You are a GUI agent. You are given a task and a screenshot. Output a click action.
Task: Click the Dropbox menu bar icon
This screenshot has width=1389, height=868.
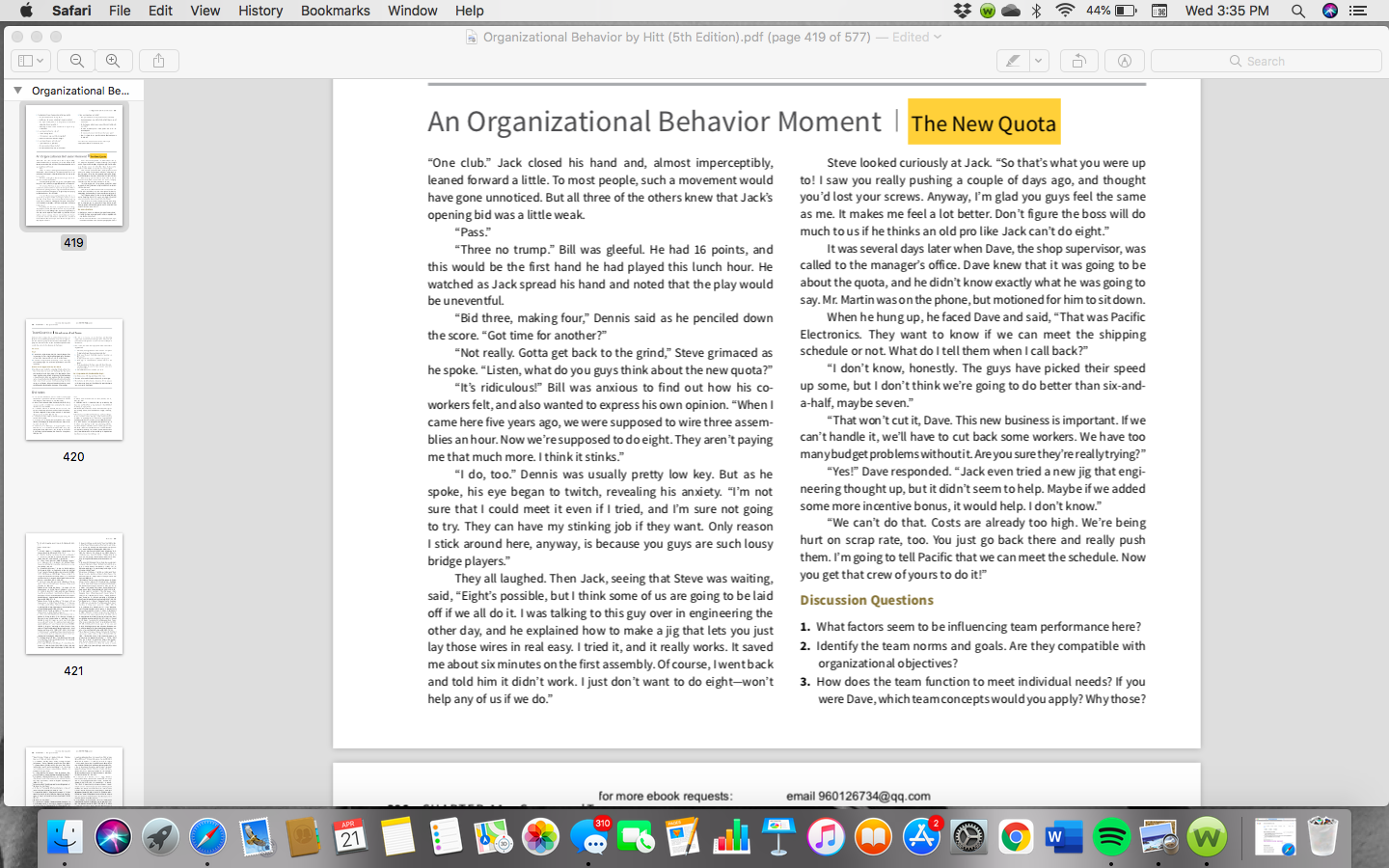coord(962,11)
